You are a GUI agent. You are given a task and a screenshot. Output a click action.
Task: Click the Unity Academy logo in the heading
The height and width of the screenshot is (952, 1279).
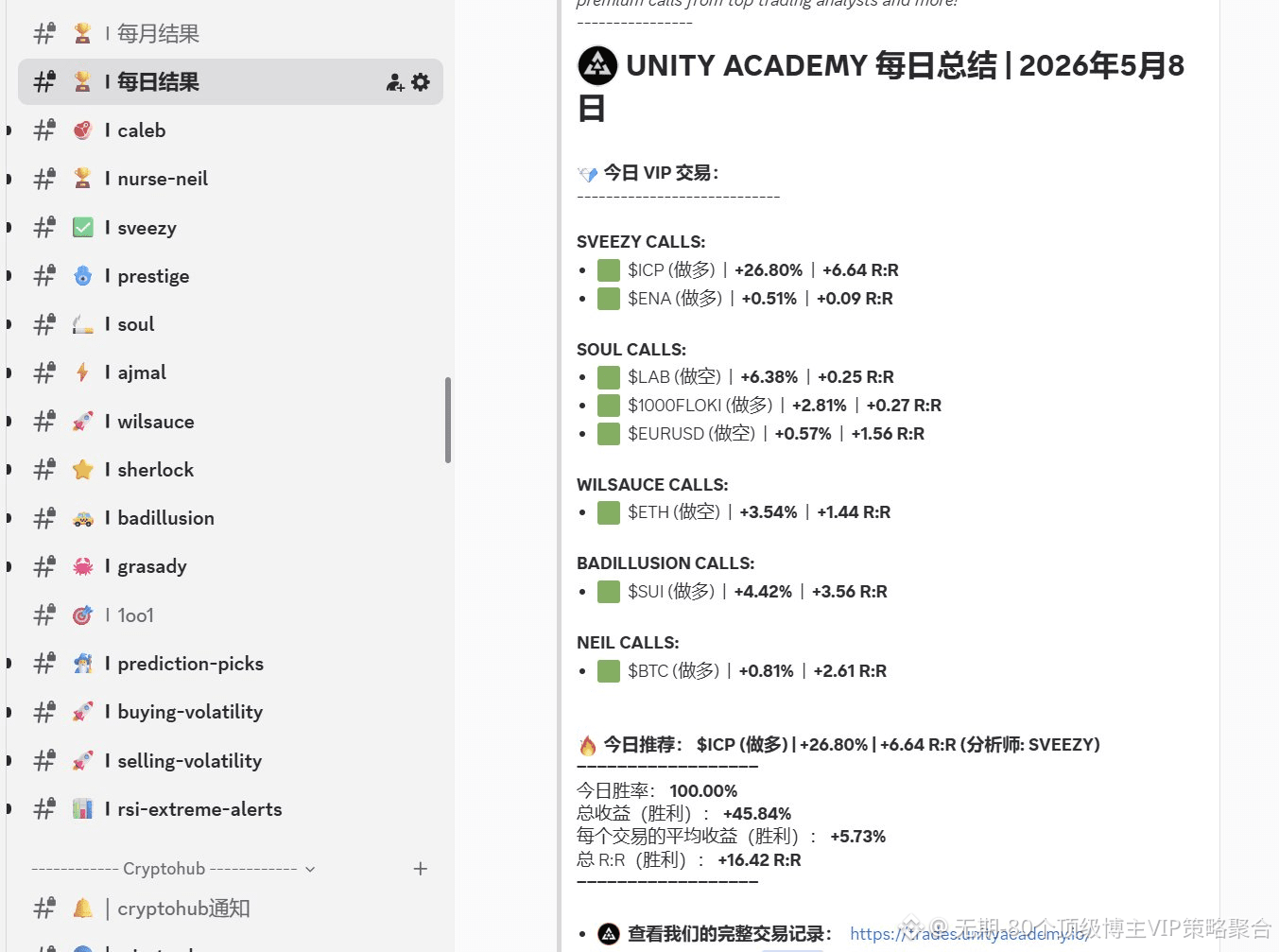coord(597,66)
